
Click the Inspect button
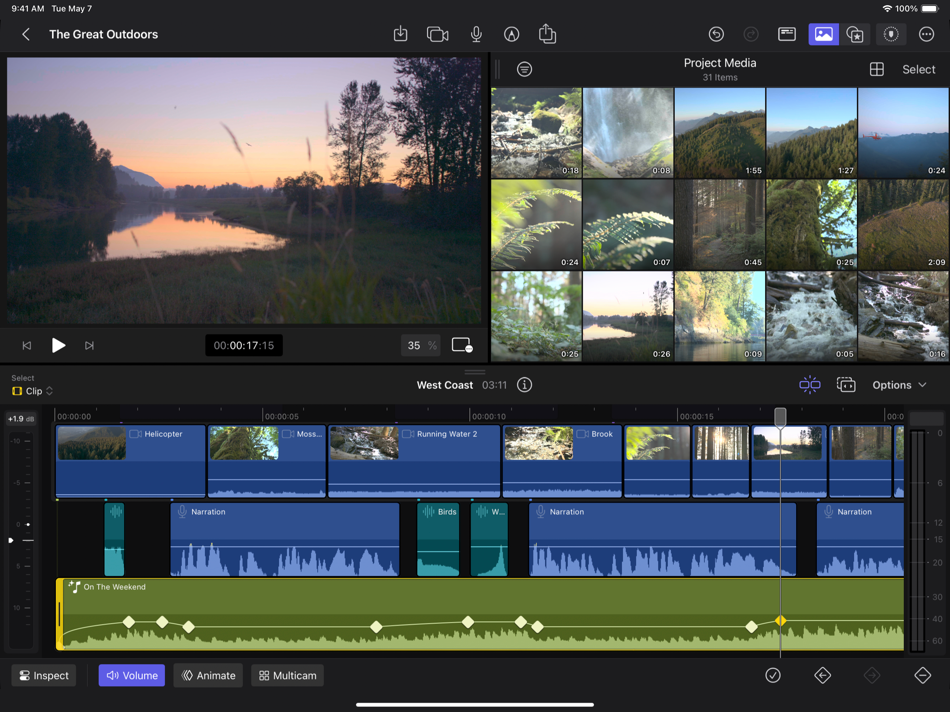click(x=43, y=675)
